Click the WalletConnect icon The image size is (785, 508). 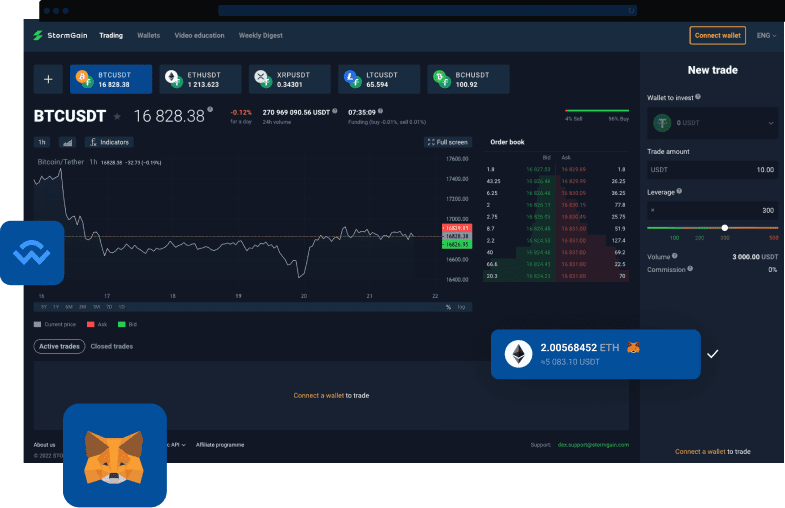32,253
